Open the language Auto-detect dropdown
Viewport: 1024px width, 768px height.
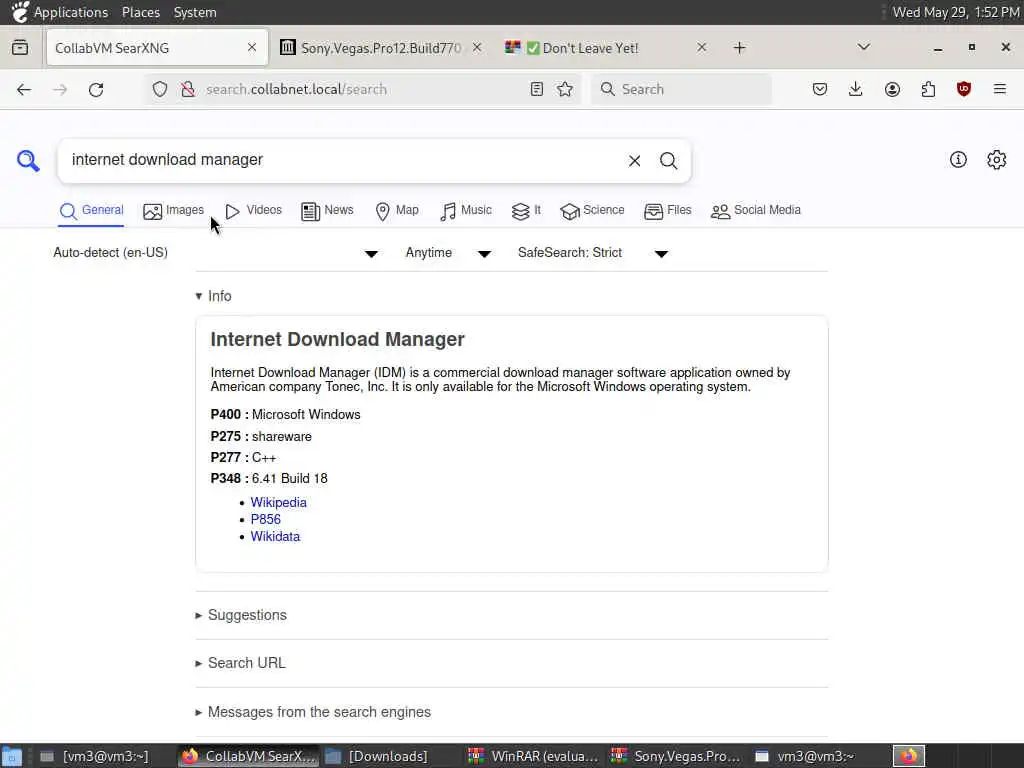click(216, 253)
